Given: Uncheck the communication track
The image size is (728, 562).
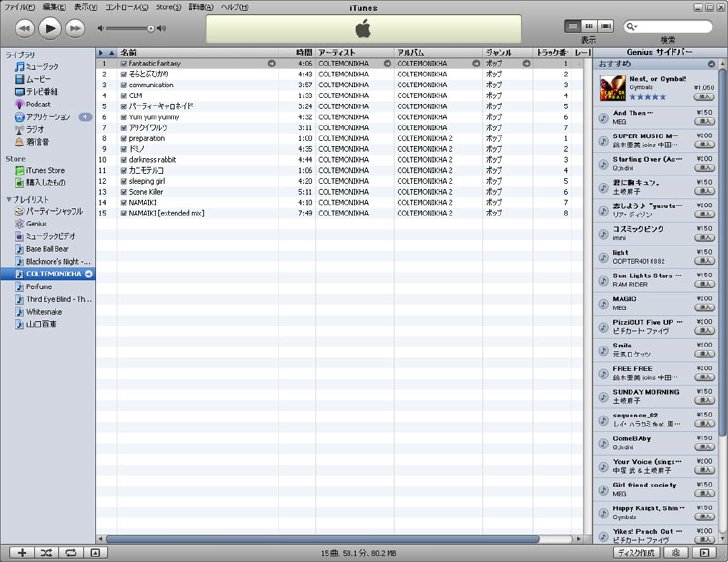Looking at the screenshot, I should point(124,85).
